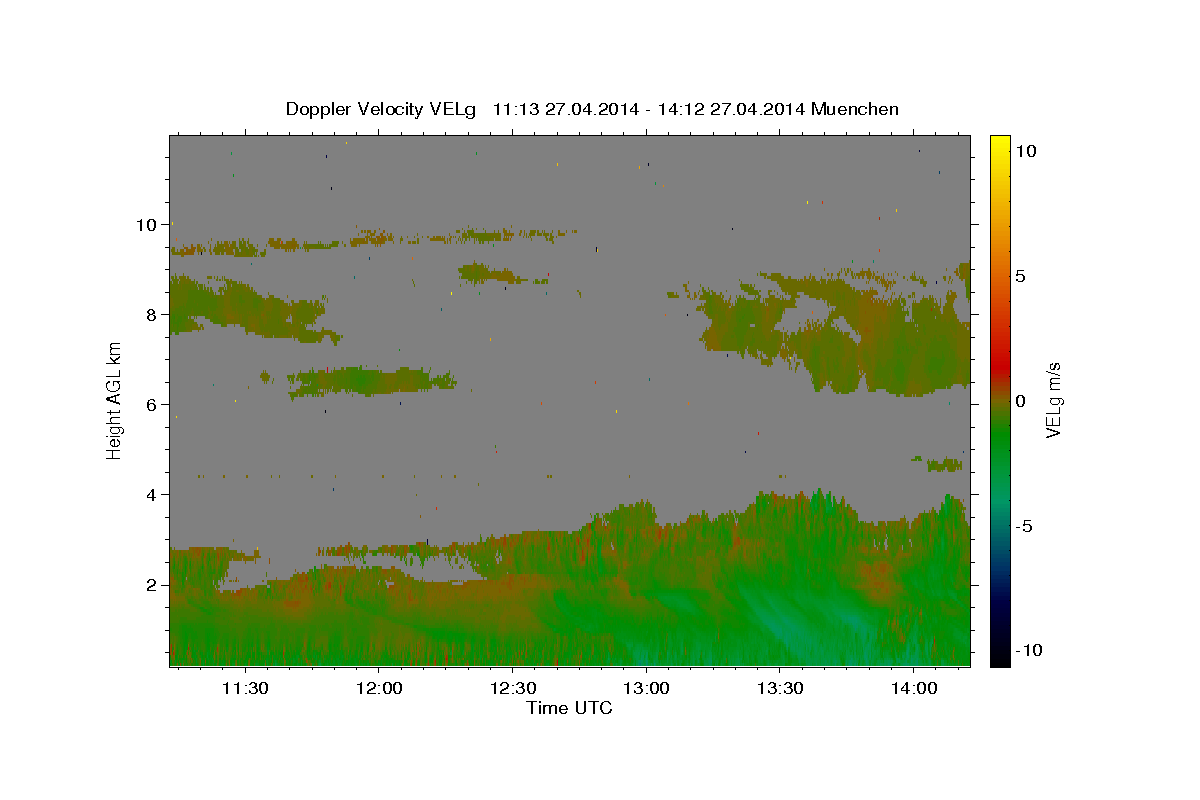Click the 12:00 time tick label
This screenshot has height=800, width=1200.
[379, 688]
